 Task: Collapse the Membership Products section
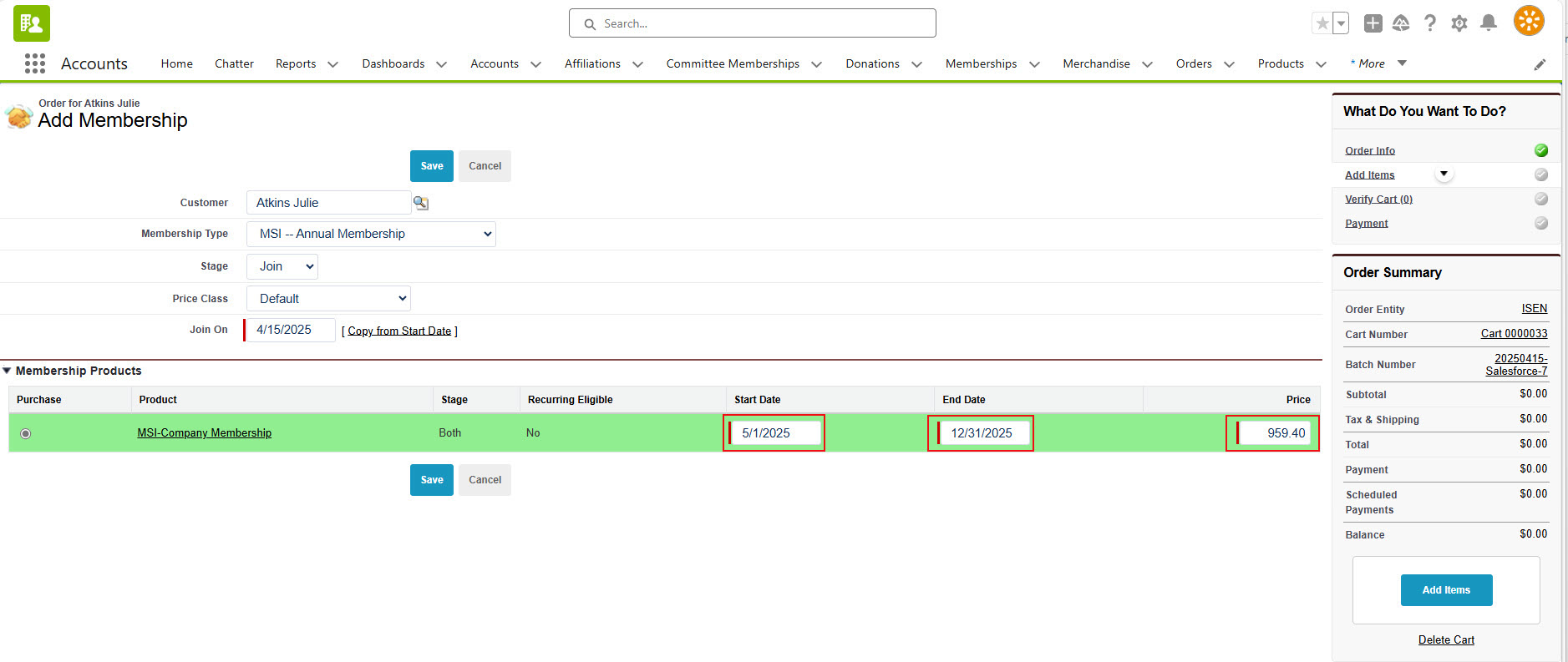pyautogui.click(x=8, y=371)
